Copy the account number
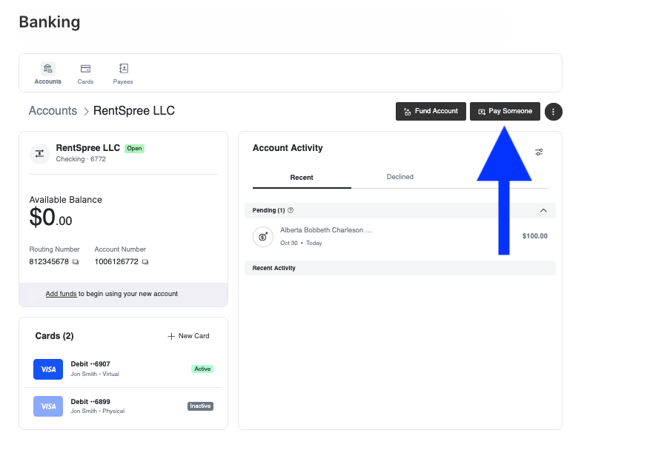 (x=145, y=262)
